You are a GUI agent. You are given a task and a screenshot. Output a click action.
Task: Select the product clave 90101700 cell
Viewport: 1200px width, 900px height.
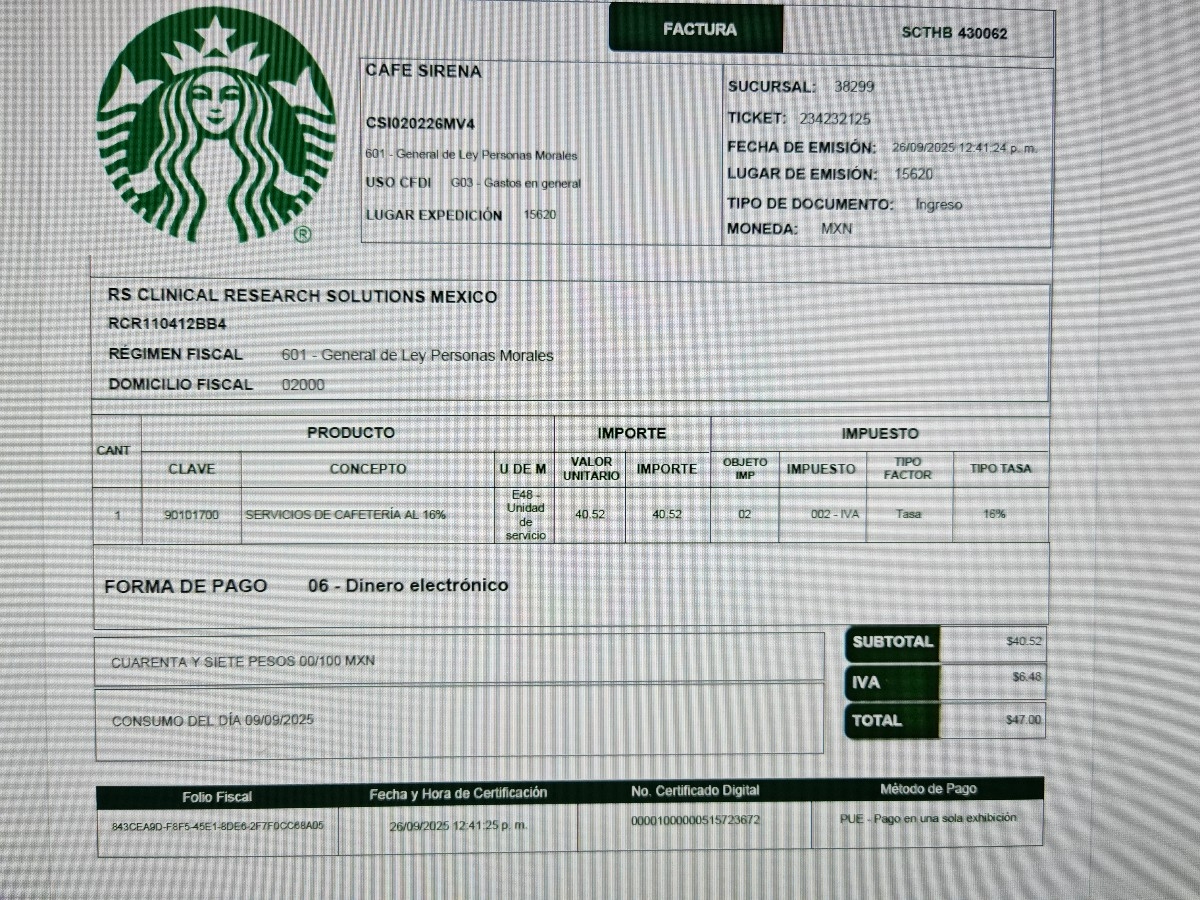tap(191, 514)
